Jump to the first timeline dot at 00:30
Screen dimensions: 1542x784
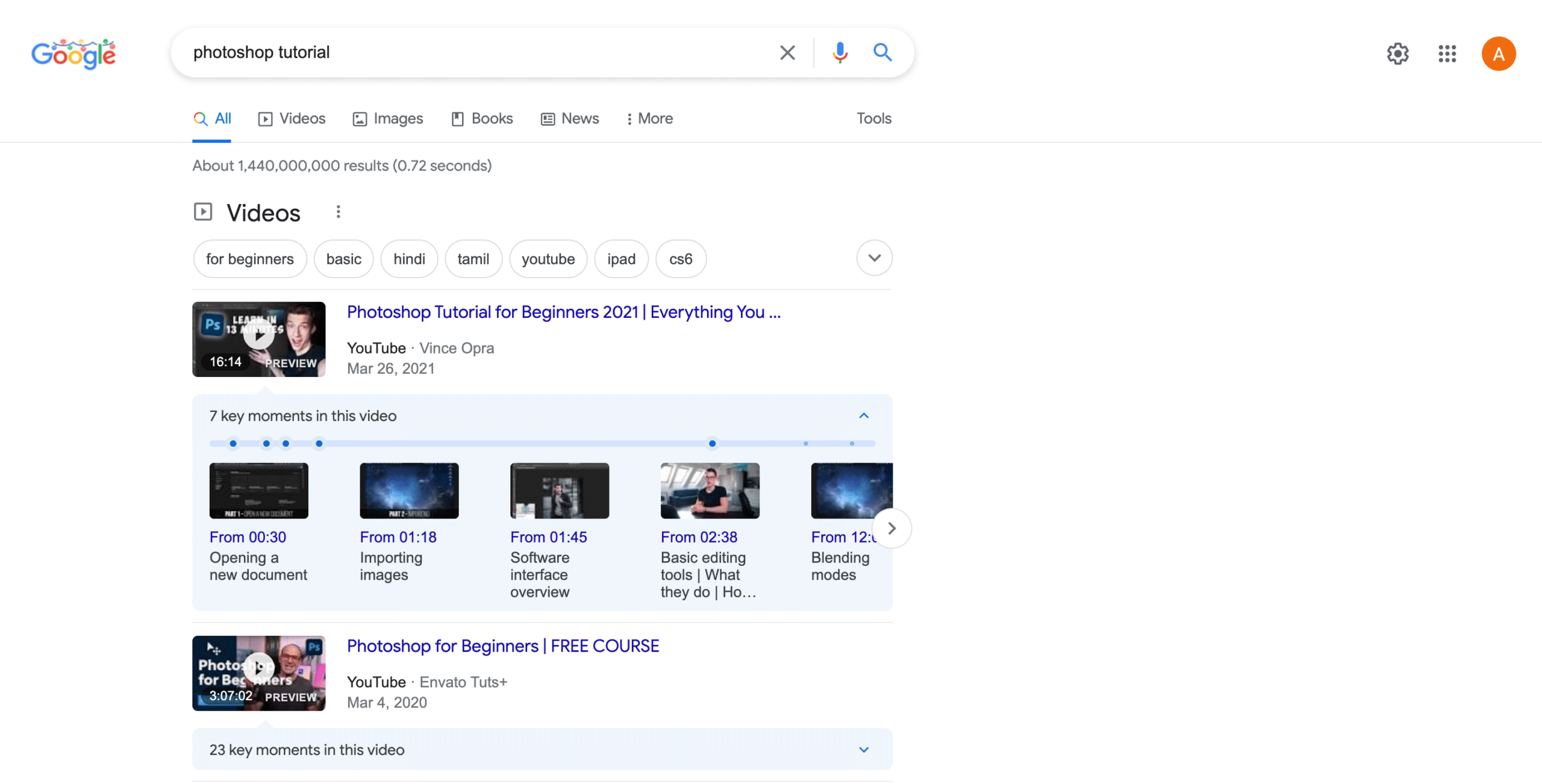(233, 444)
